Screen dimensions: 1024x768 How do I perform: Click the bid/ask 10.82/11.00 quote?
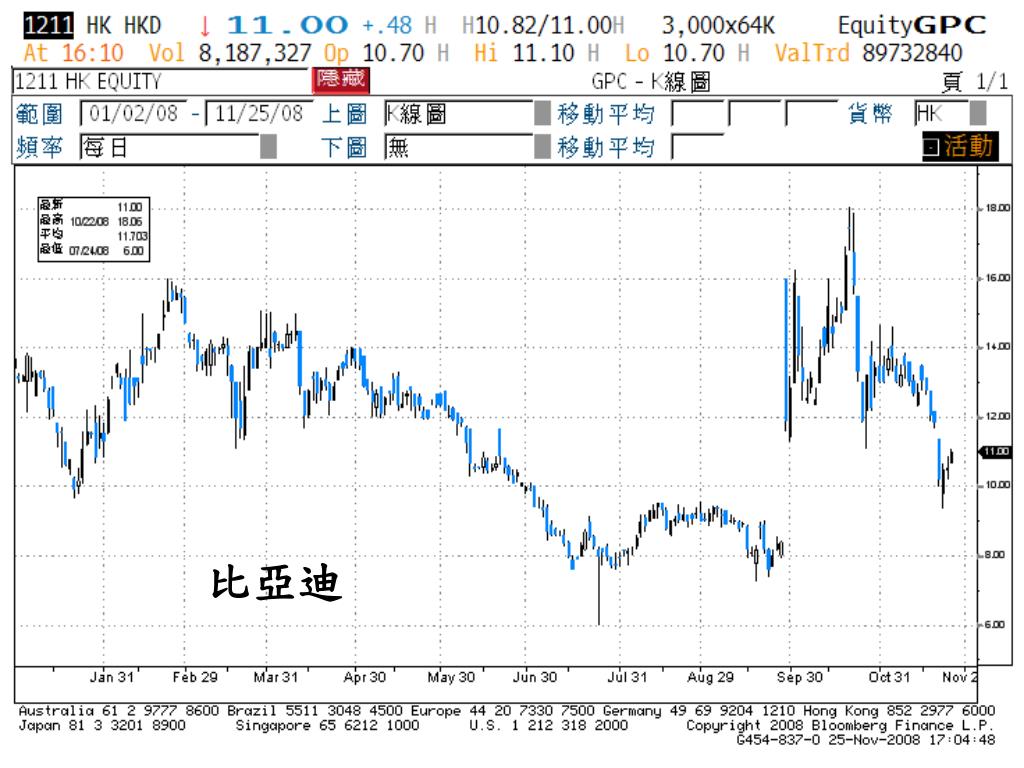click(542, 25)
